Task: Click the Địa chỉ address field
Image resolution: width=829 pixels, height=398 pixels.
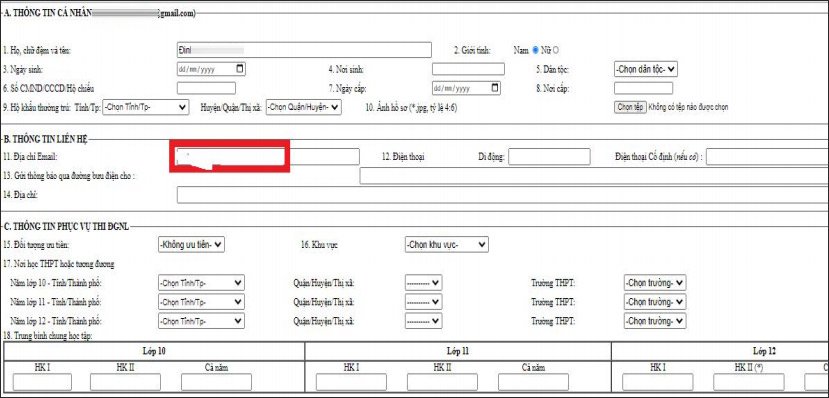Action: (503, 195)
